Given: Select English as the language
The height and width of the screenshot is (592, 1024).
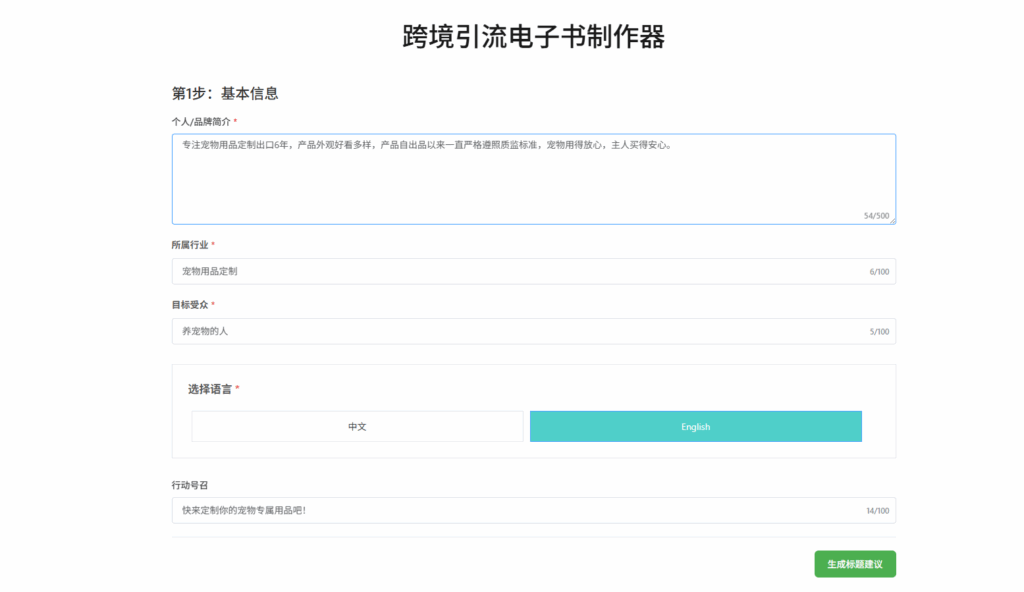Looking at the screenshot, I should point(695,426).
